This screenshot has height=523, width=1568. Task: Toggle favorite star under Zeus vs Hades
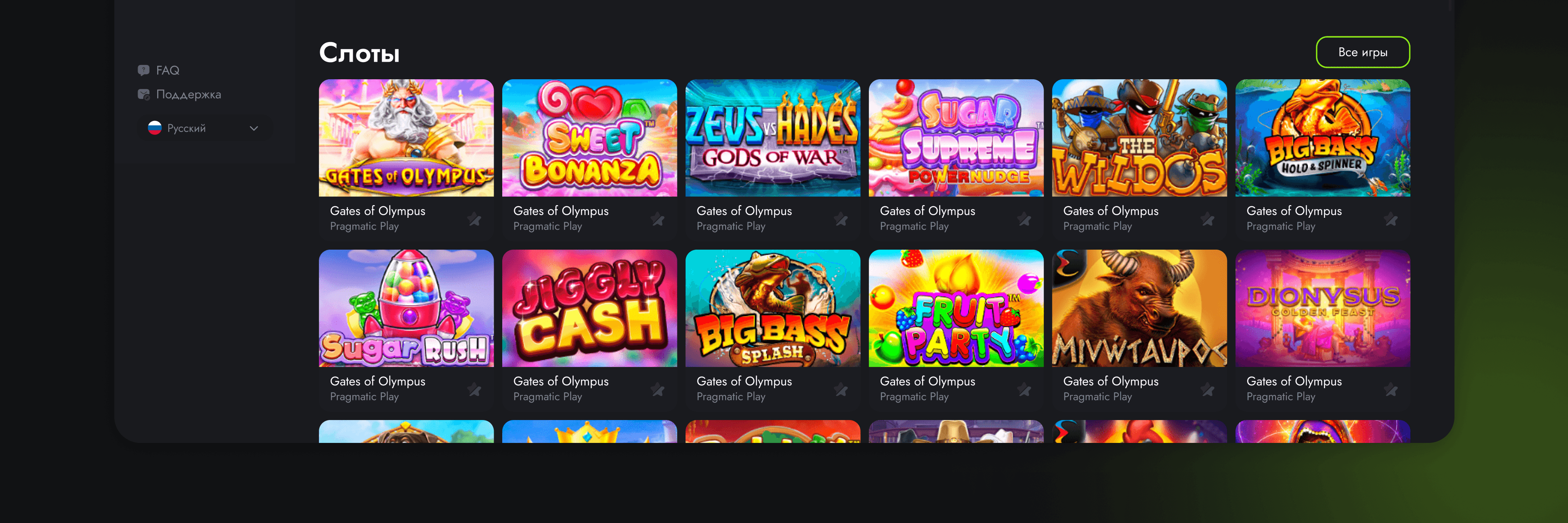(x=841, y=219)
